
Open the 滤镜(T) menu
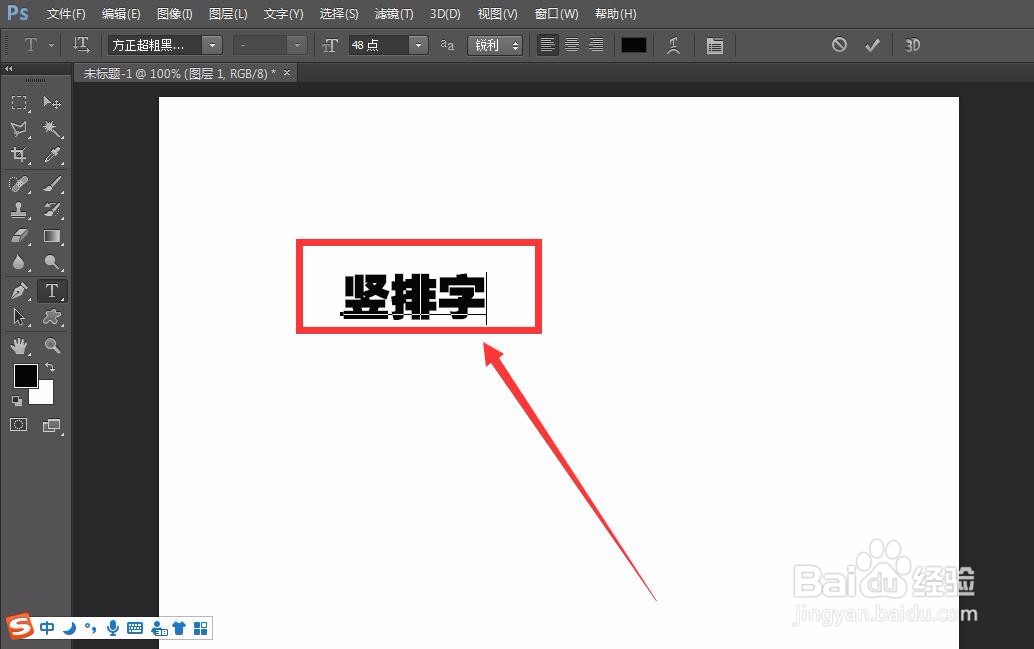click(394, 14)
